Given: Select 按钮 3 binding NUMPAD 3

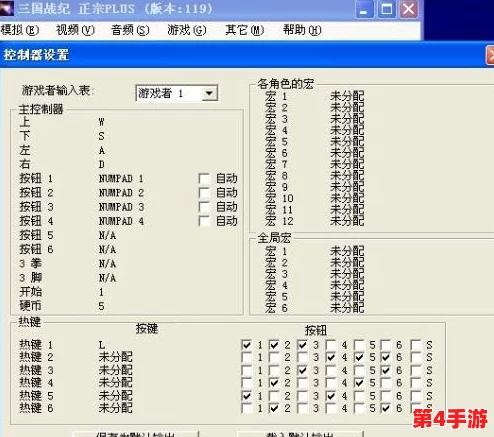Looking at the screenshot, I should 121,207.
